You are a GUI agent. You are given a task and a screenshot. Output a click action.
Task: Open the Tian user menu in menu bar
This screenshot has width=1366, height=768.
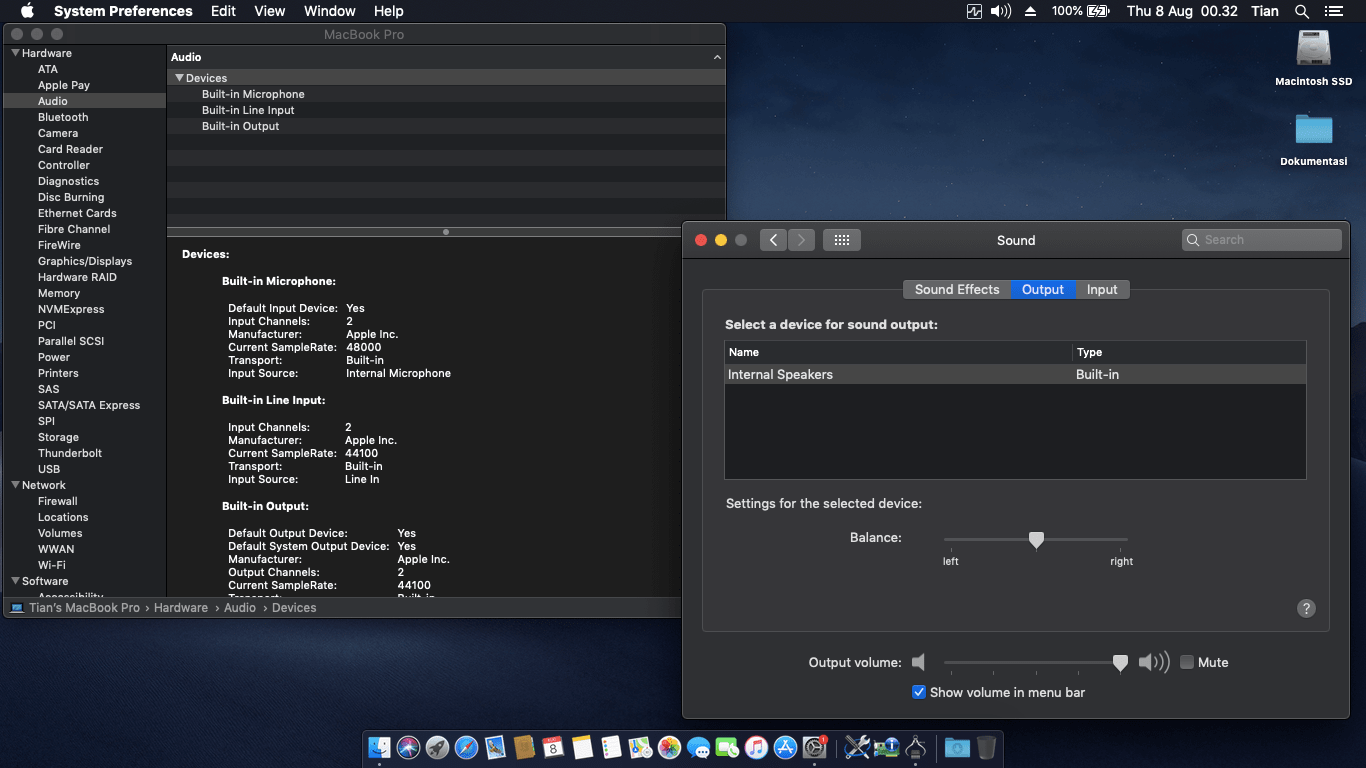click(1265, 11)
